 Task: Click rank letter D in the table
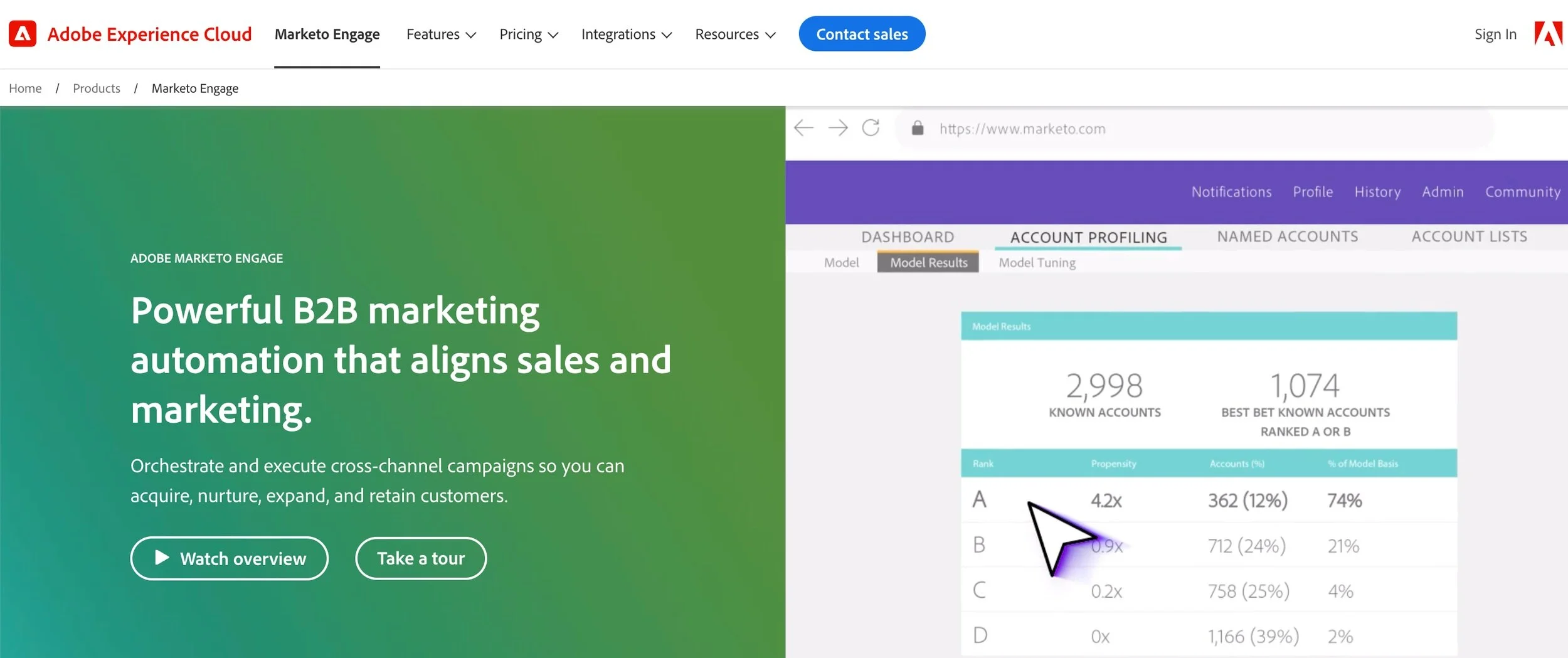(980, 635)
